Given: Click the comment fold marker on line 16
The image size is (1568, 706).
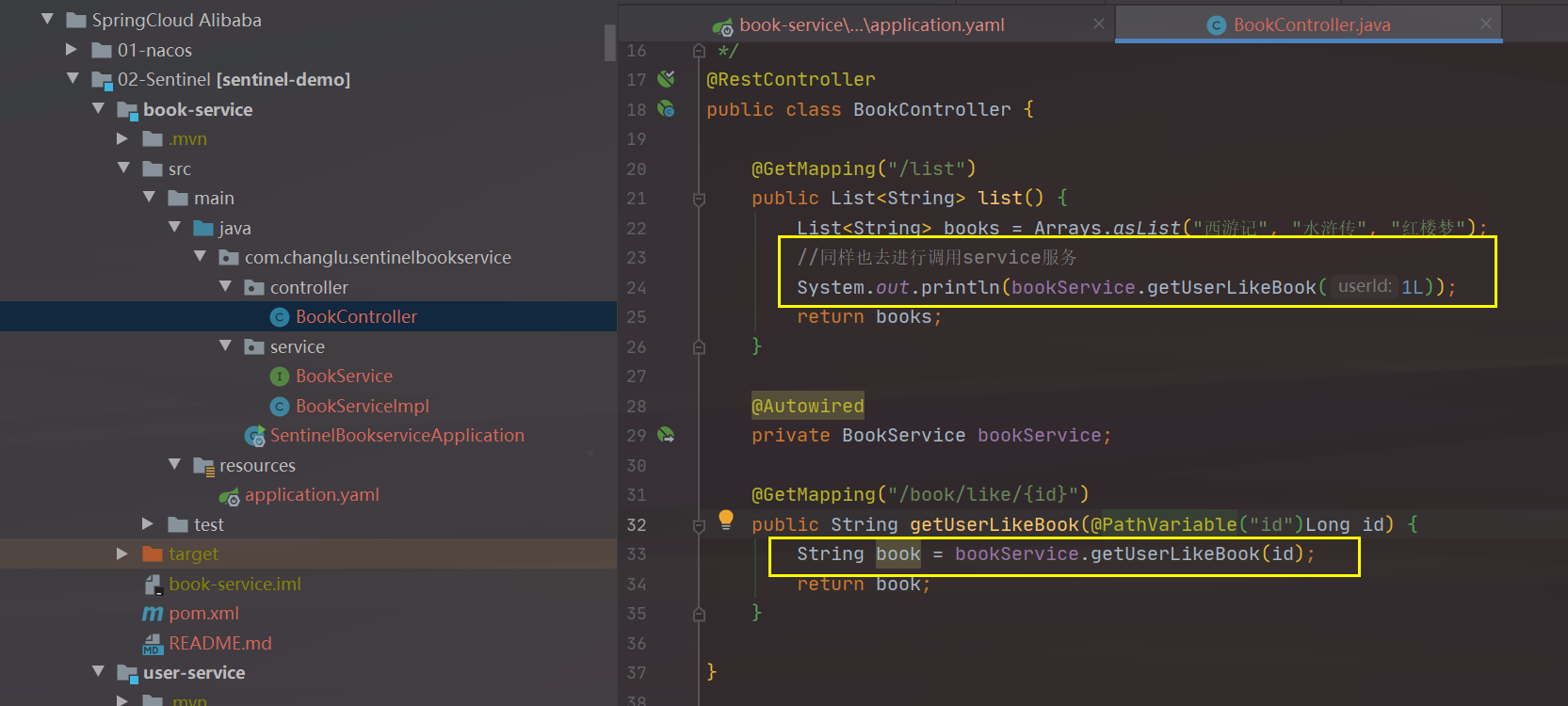Looking at the screenshot, I should click(699, 50).
